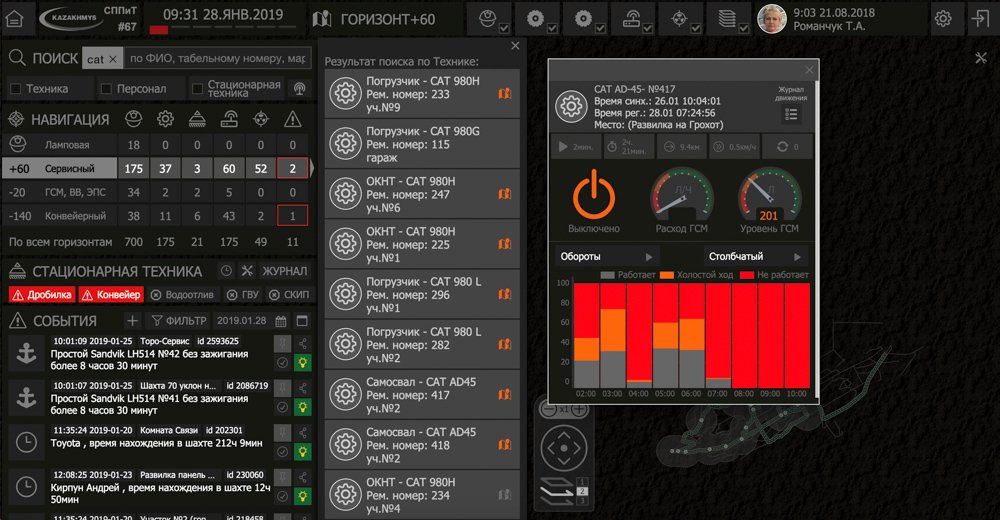Add a new event with plus icon
Viewport: 1000px width, 520px height.
[x=132, y=320]
